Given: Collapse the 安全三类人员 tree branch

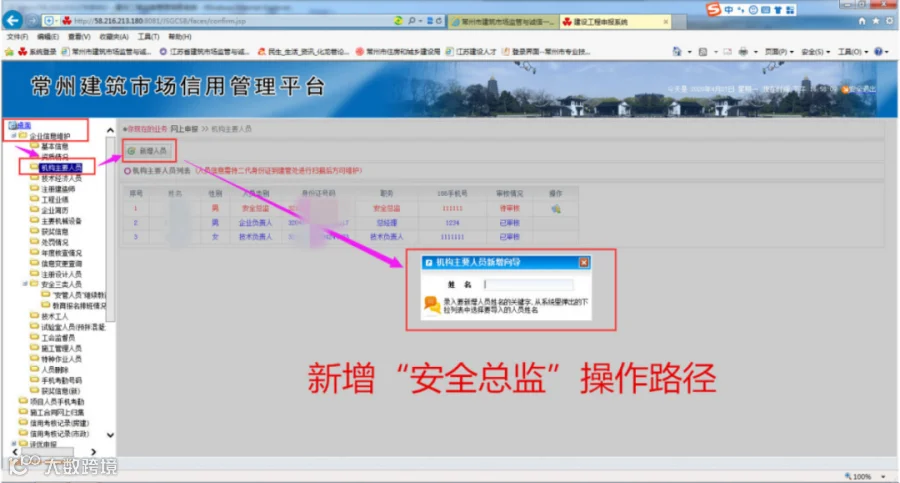Looking at the screenshot, I should click(x=25, y=284).
